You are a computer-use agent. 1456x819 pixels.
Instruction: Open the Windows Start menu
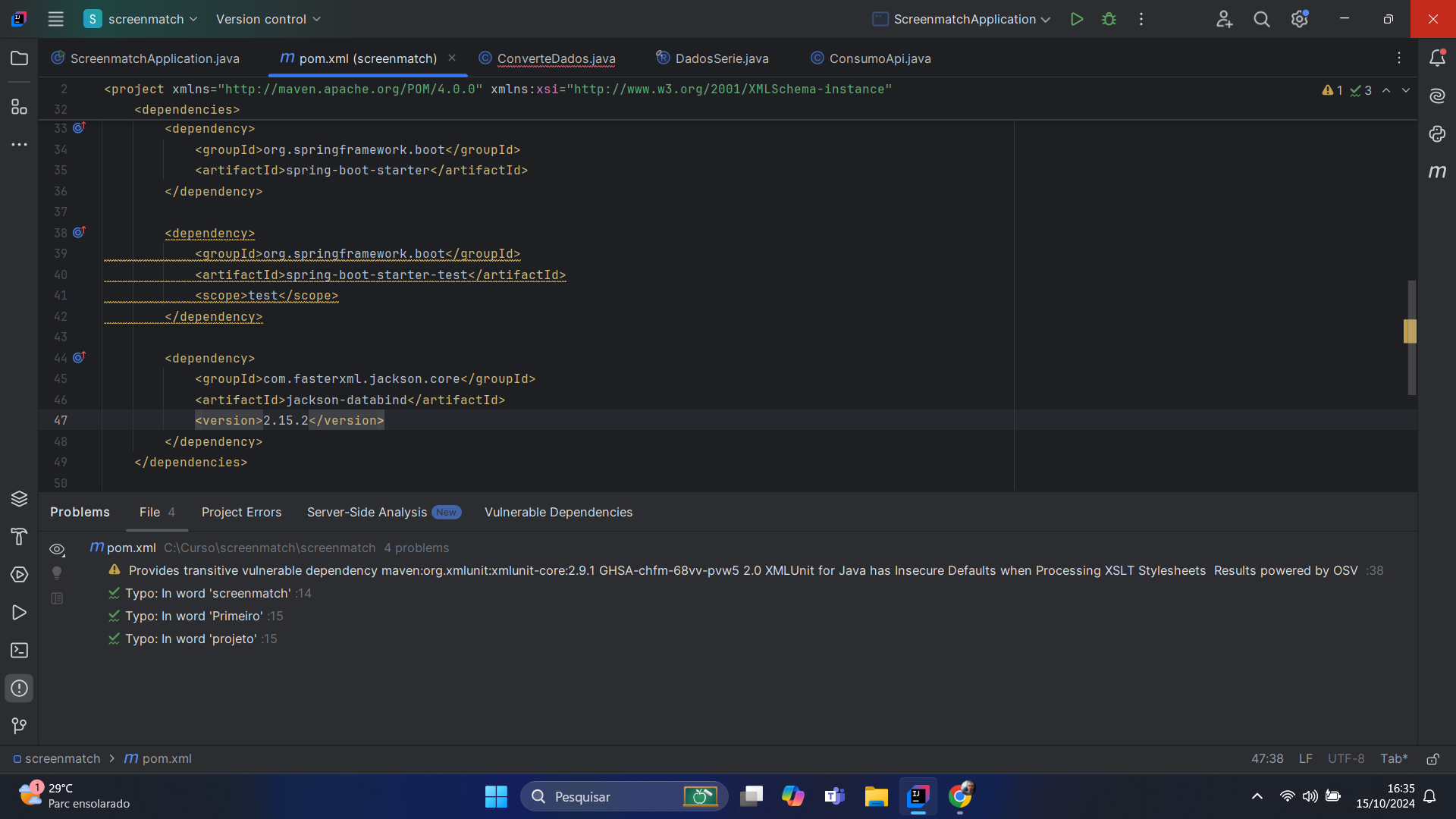click(496, 796)
